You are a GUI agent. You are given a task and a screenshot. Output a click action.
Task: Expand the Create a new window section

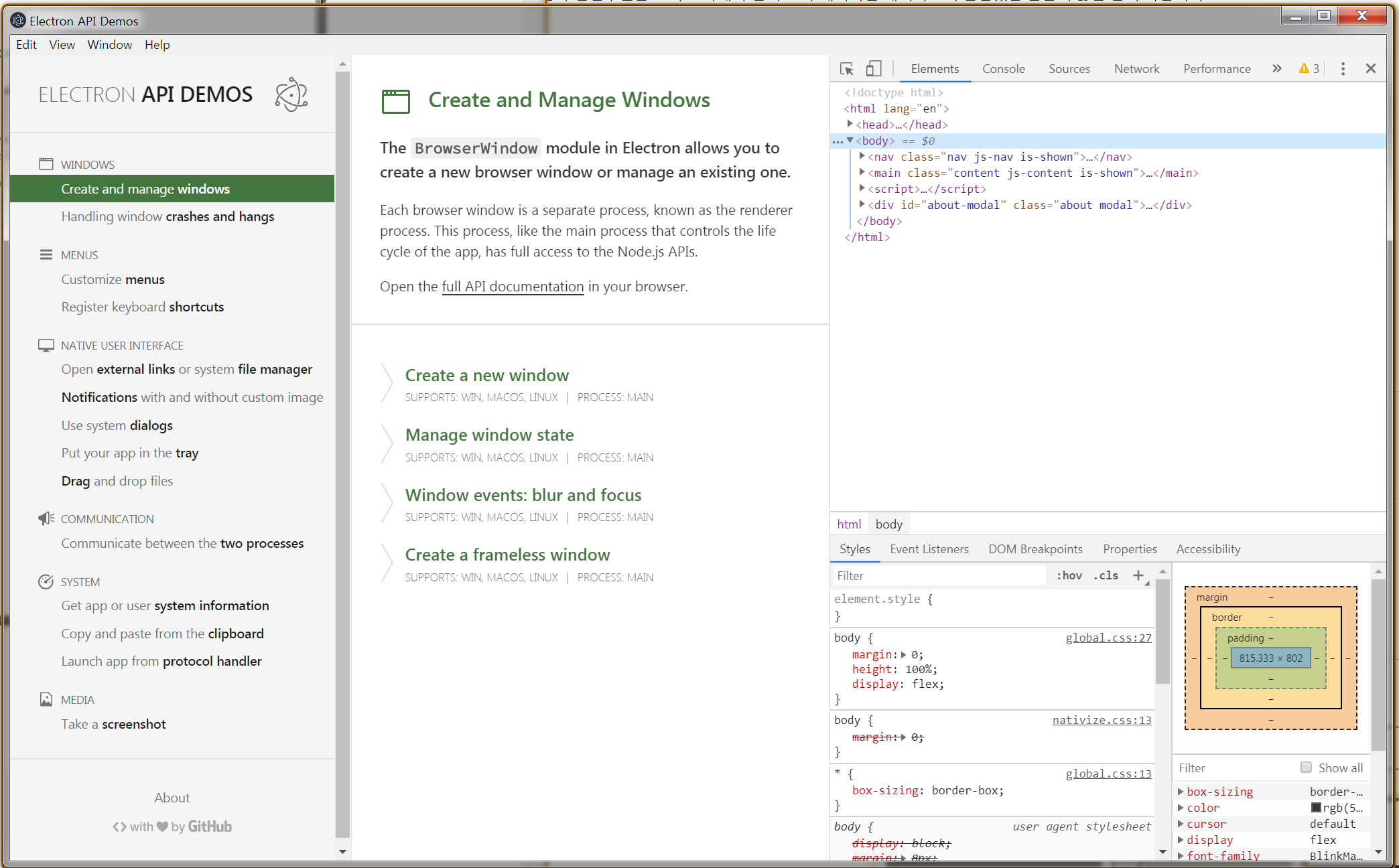click(486, 375)
